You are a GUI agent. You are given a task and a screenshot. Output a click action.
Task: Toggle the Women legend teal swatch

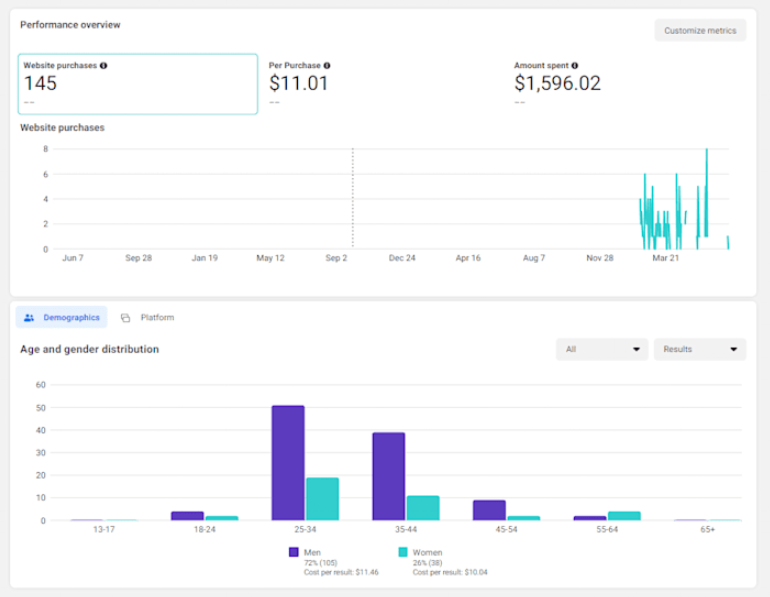point(403,552)
